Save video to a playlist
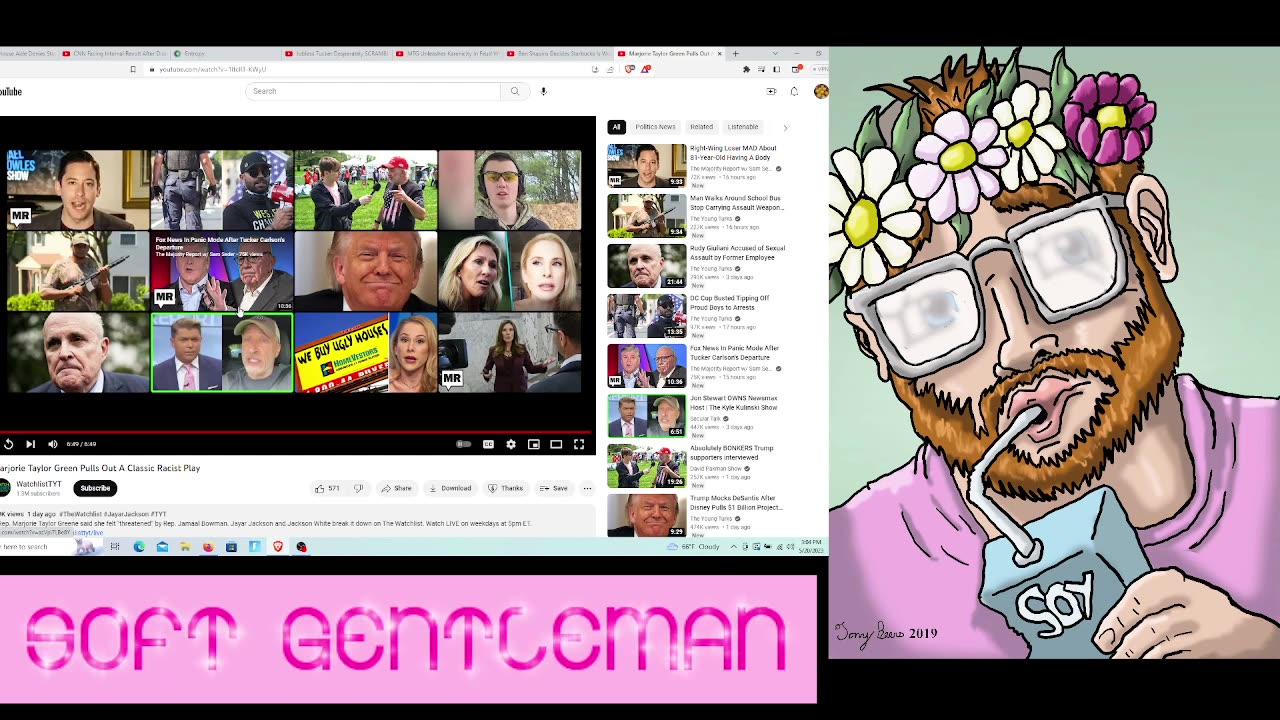Screen dimensions: 1280x720 [x=554, y=488]
